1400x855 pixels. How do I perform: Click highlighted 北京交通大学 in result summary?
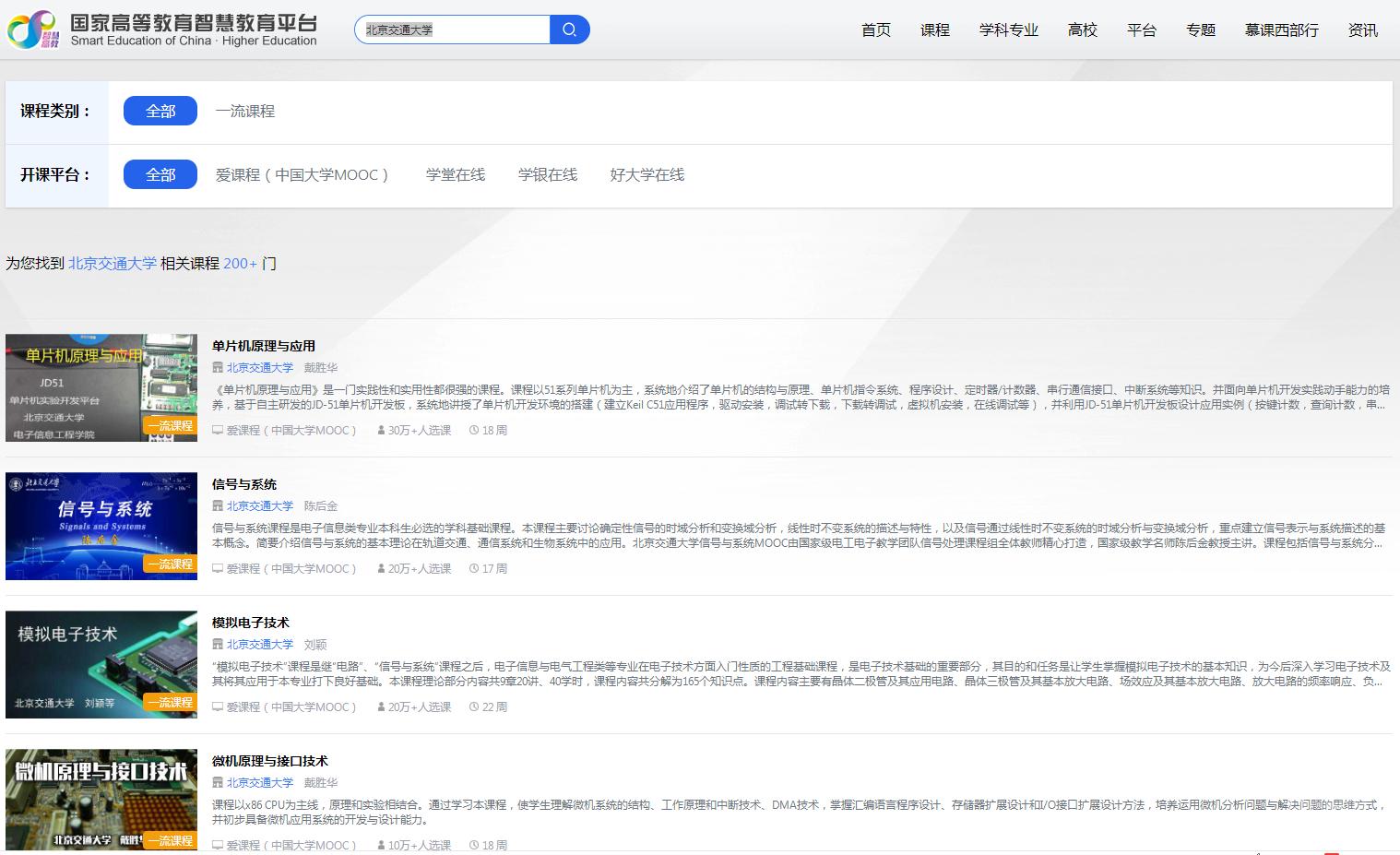point(113,264)
